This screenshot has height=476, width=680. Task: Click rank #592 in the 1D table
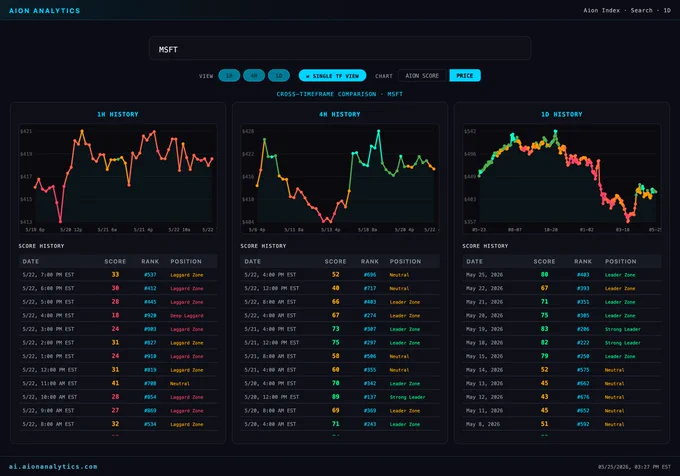coord(583,424)
